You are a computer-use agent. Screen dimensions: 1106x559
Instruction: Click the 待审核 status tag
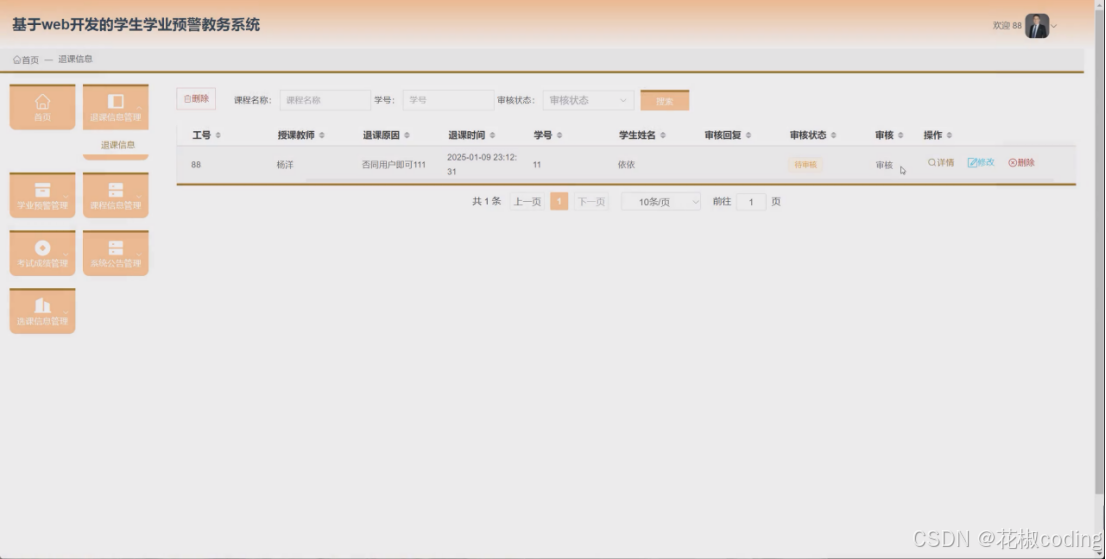click(806, 165)
